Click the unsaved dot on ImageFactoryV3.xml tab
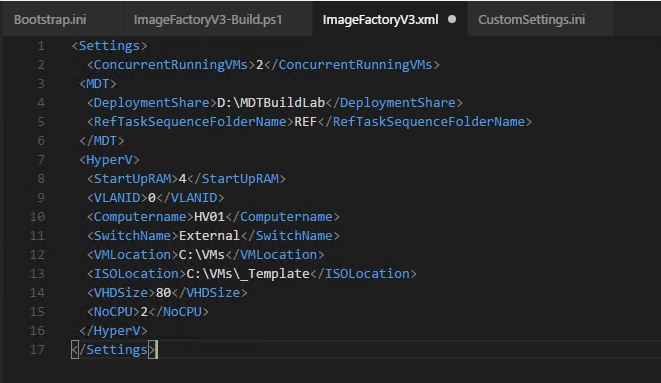661x383 pixels. click(x=452, y=19)
